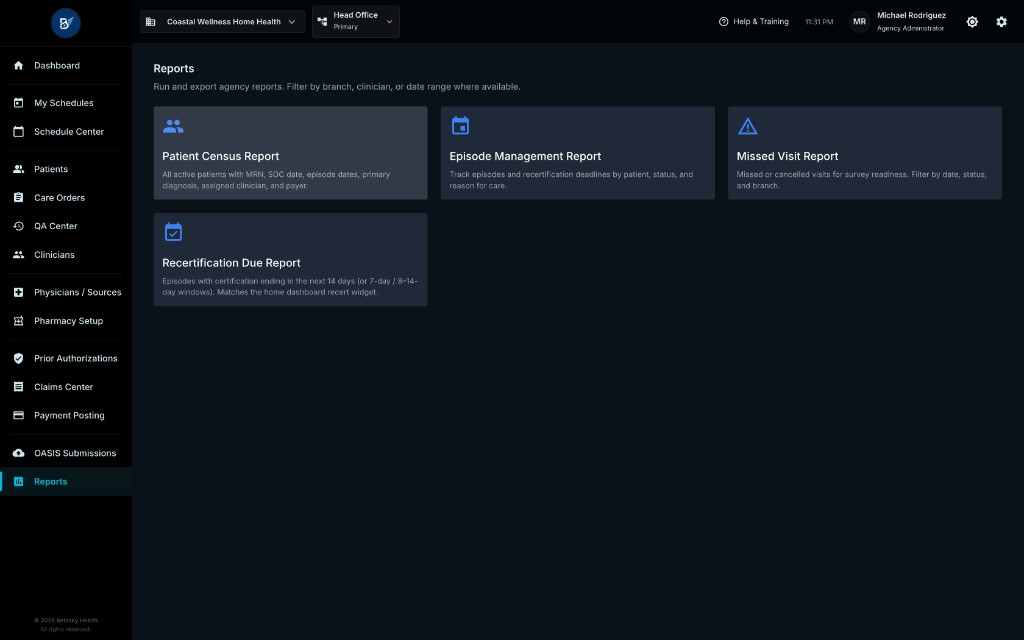
Task: Click the Prior Authorizations shield icon
Action: (x=18, y=358)
